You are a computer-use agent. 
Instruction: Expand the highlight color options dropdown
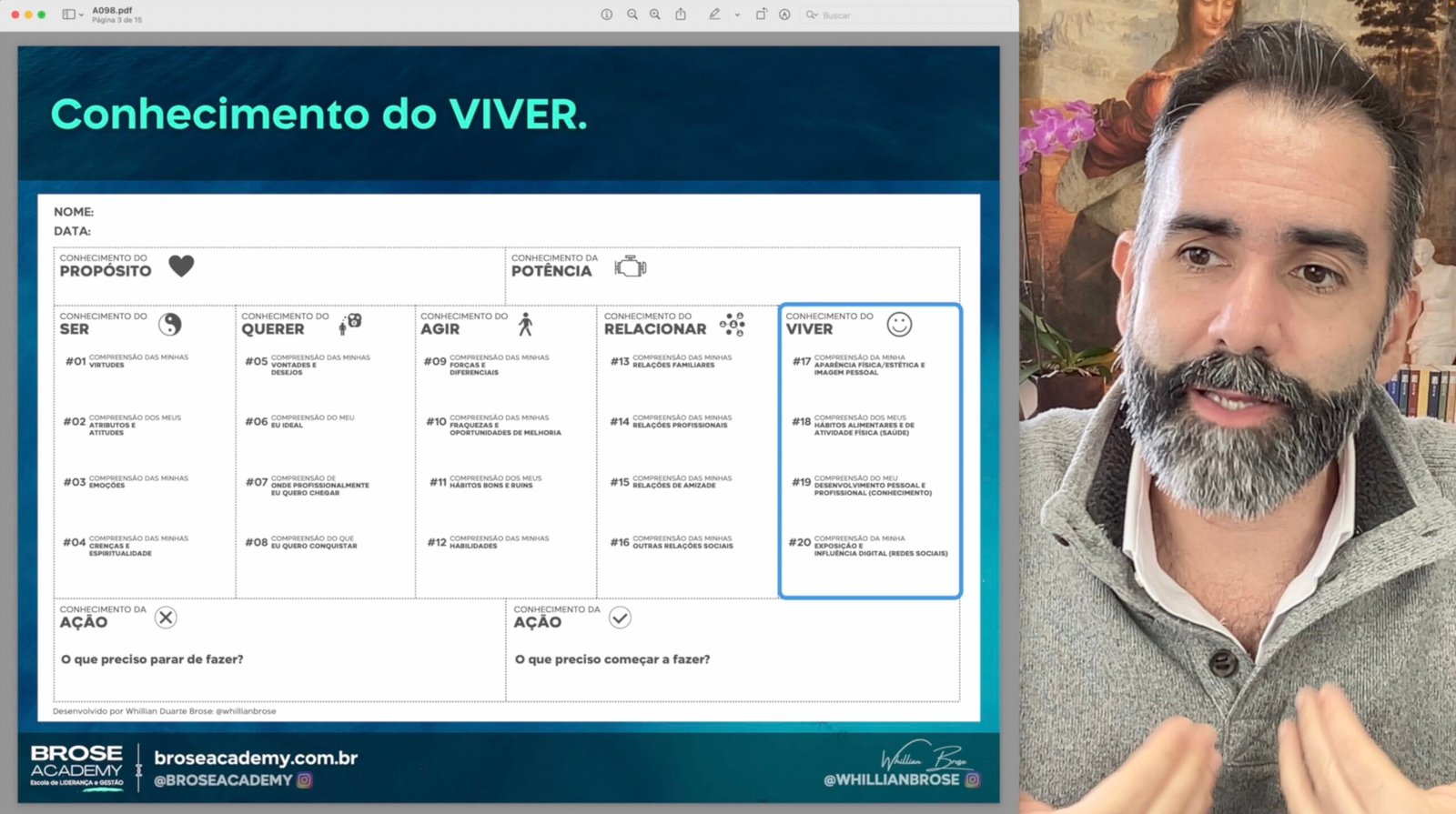pos(737,15)
